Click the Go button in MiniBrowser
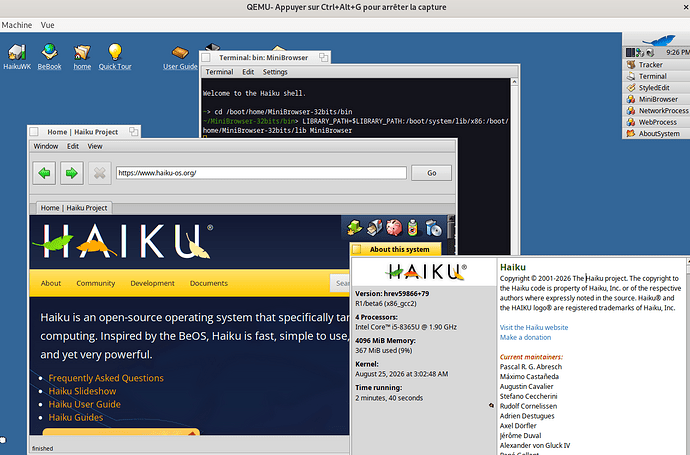Viewport: 690px width, 455px height. 431,173
